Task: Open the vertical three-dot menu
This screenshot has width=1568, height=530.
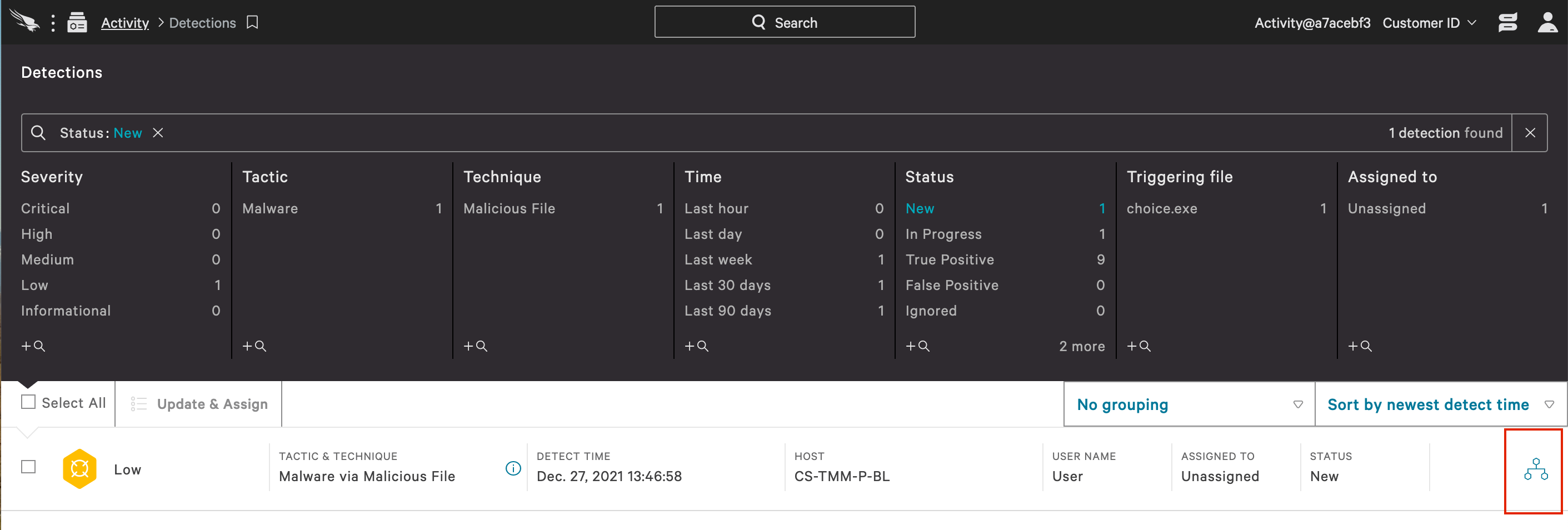Action: tap(53, 23)
